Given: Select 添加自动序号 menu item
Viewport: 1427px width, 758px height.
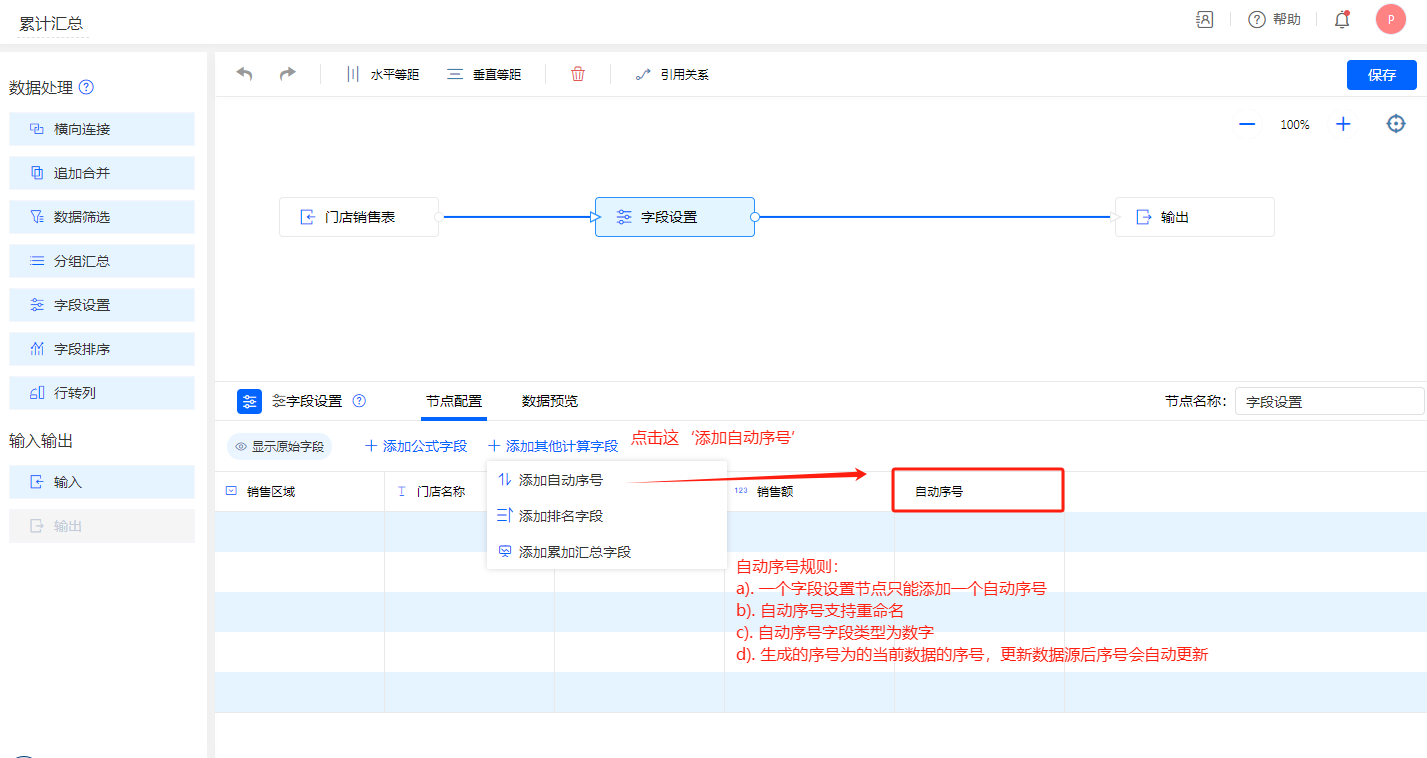Looking at the screenshot, I should pyautogui.click(x=560, y=480).
